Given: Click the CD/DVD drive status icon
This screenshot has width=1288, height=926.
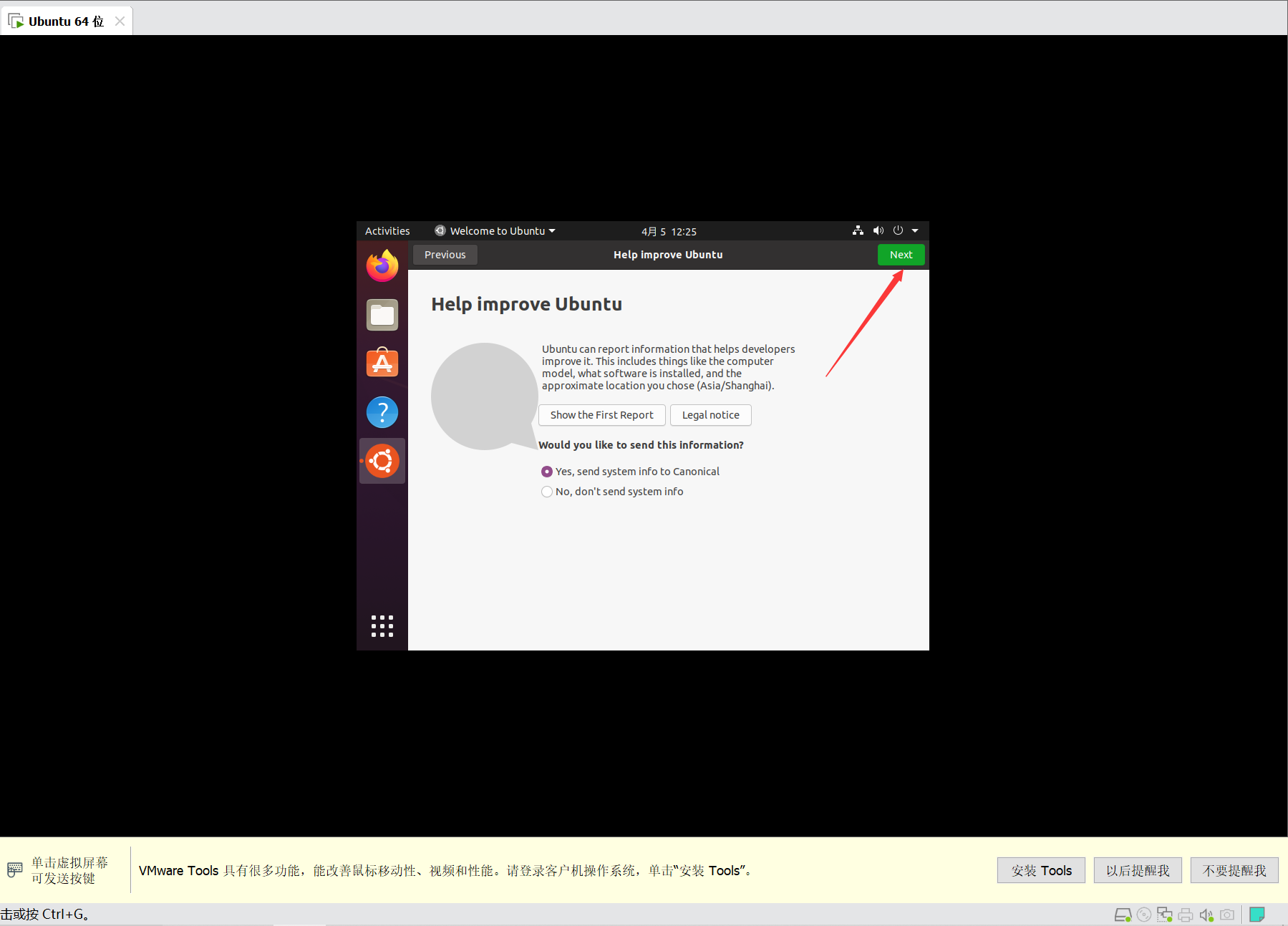Looking at the screenshot, I should (1144, 915).
